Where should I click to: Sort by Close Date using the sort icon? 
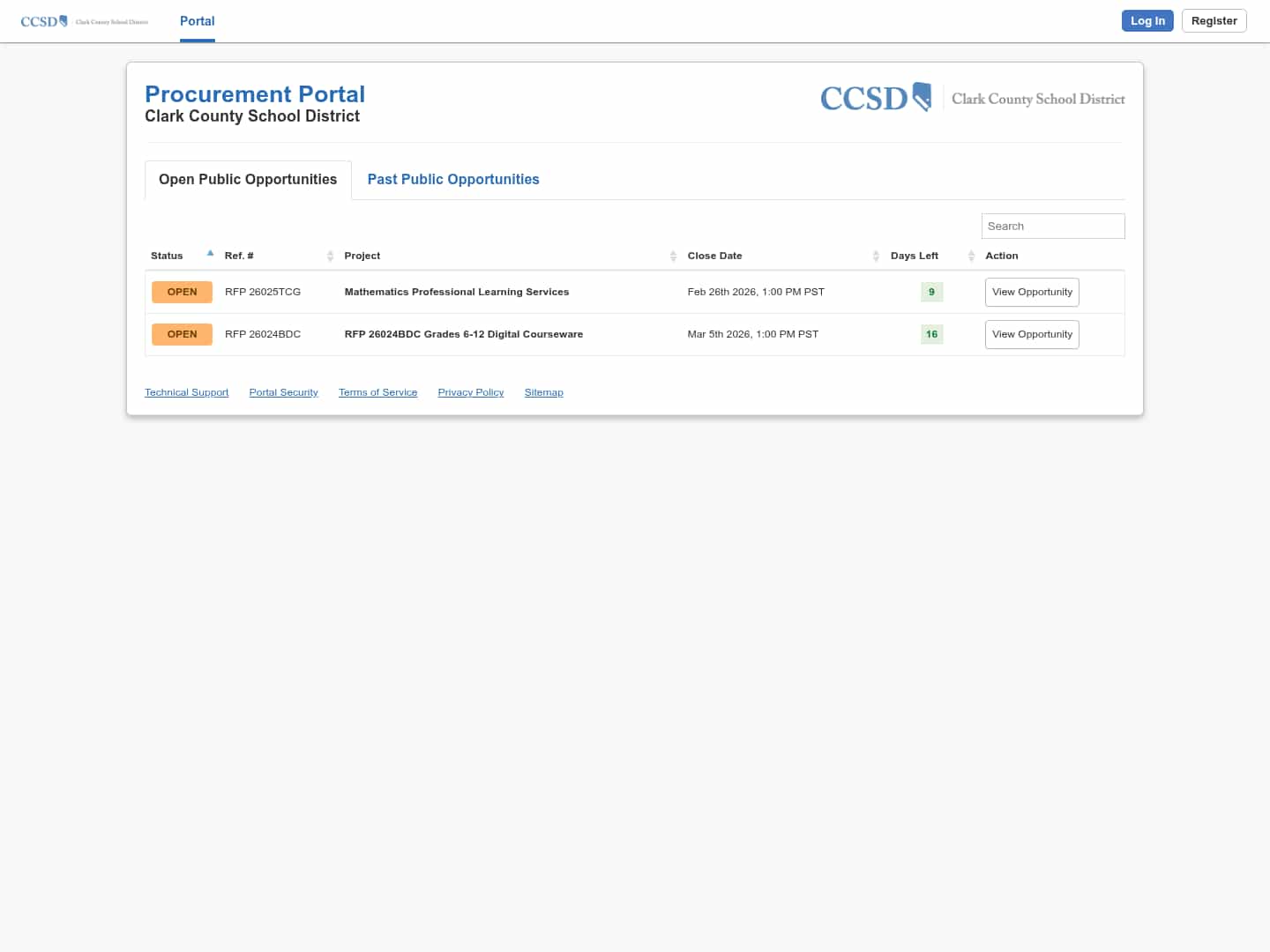[876, 256]
